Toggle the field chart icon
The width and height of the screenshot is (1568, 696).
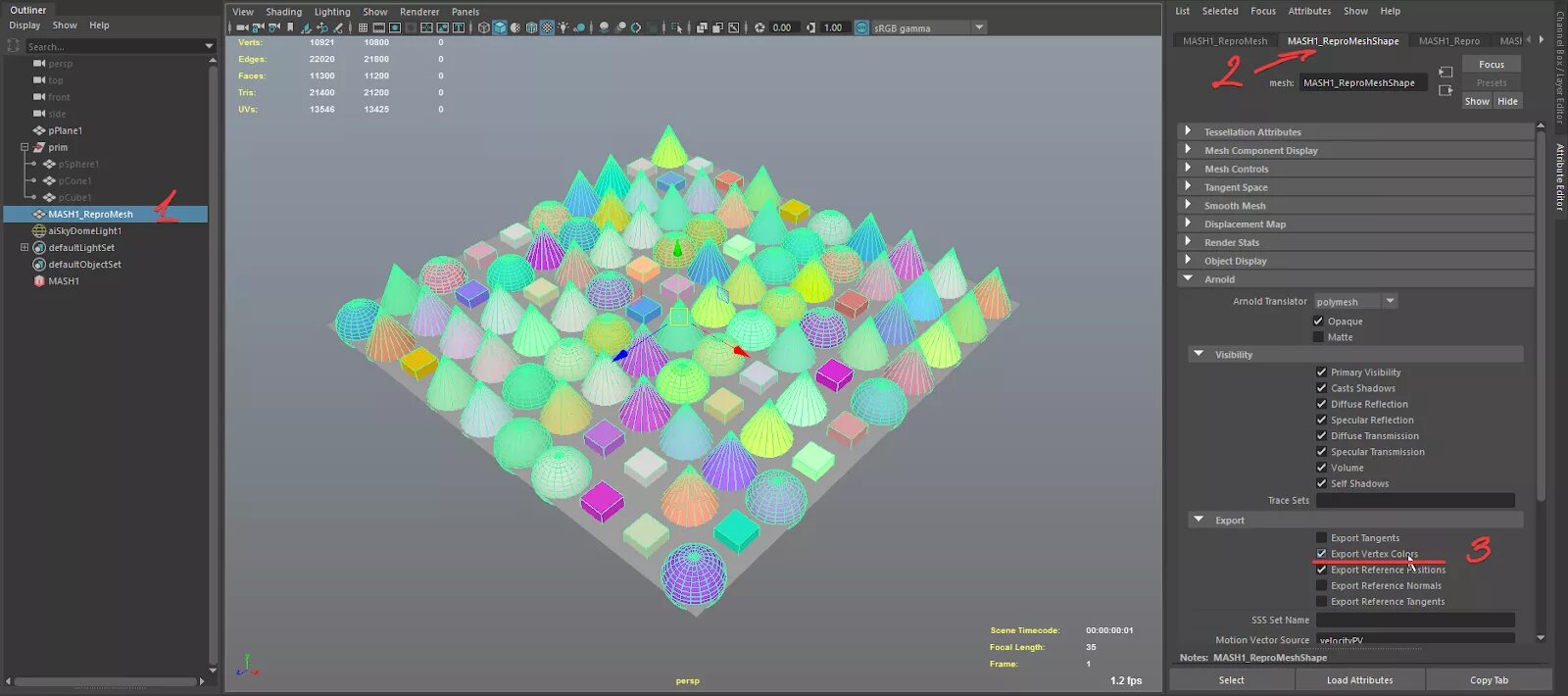pyautogui.click(x=426, y=27)
